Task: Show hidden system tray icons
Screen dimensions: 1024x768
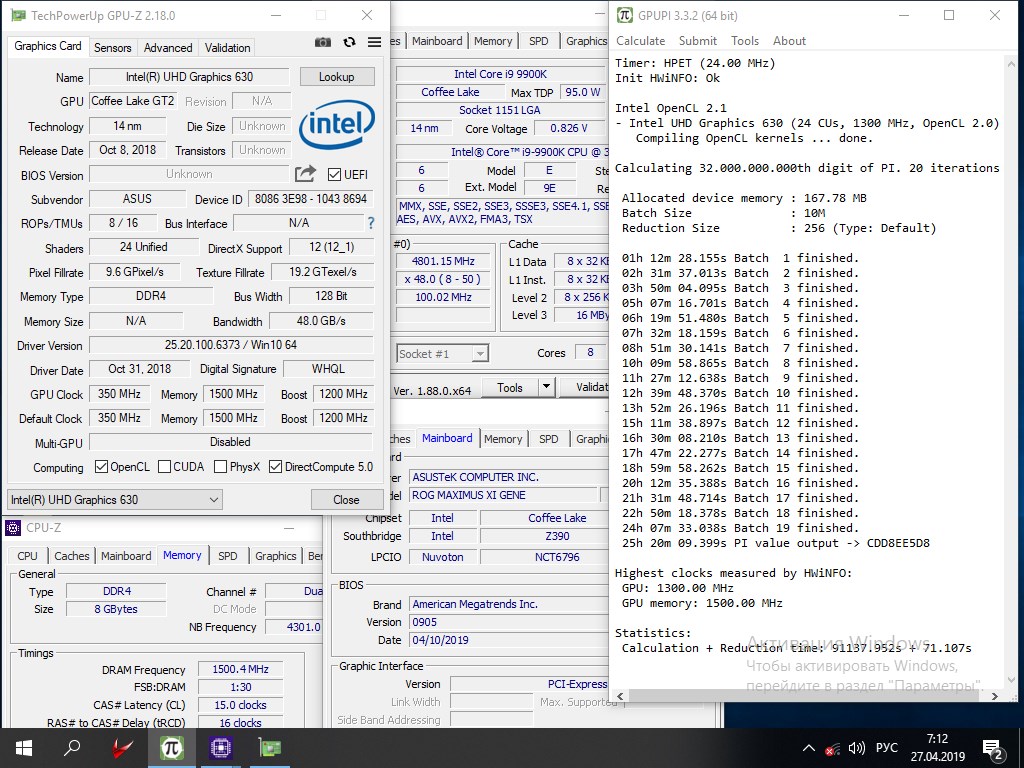Action: click(x=808, y=748)
